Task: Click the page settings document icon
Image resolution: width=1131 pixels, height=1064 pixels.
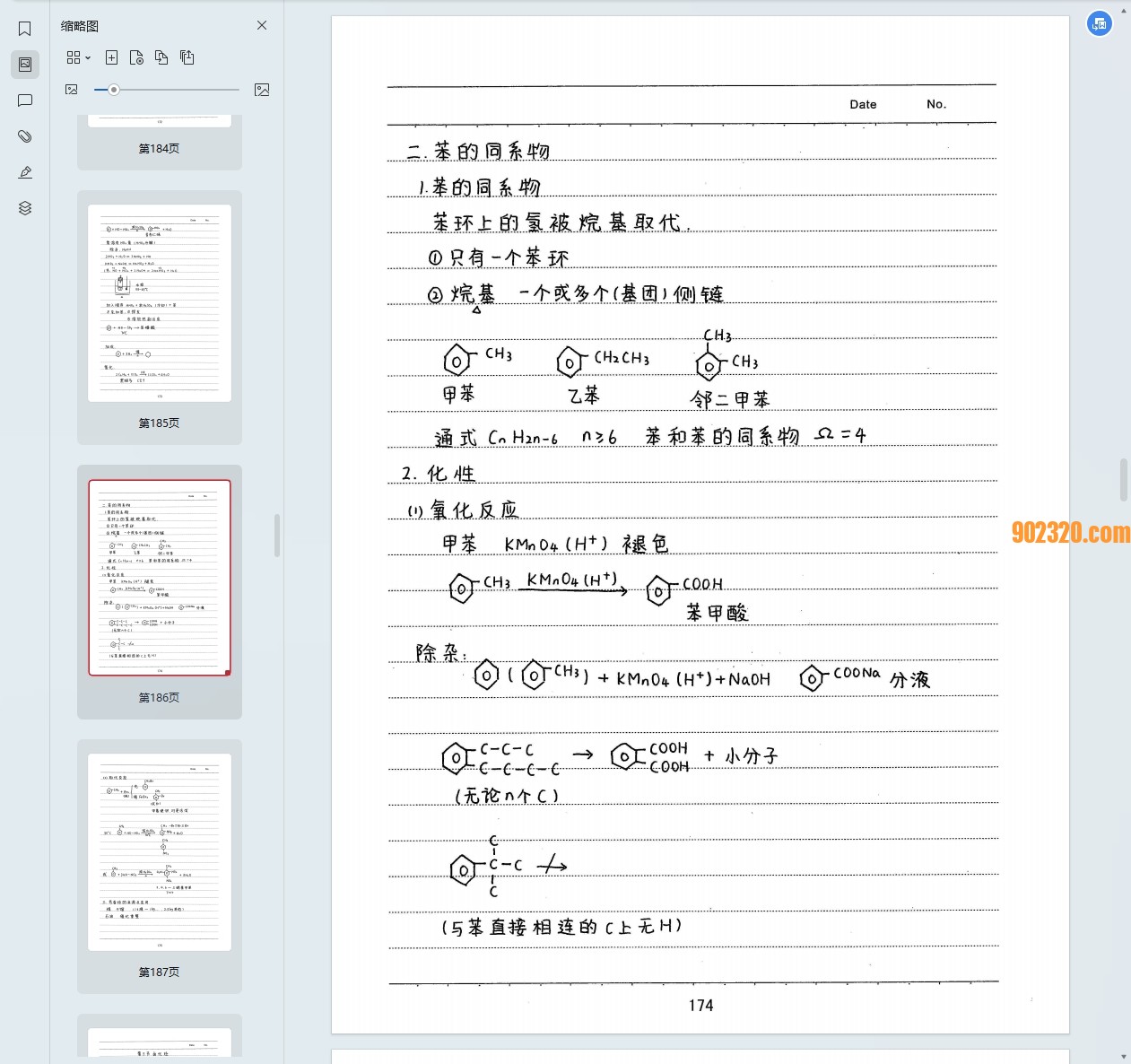Action: point(136,57)
